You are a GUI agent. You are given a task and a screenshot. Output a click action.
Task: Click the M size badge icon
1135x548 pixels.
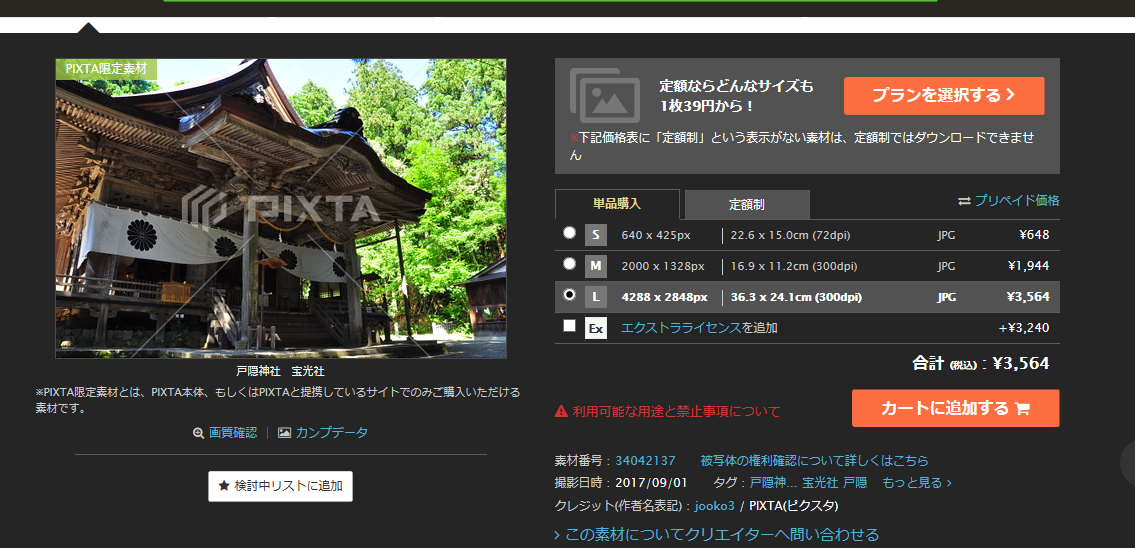pos(596,266)
